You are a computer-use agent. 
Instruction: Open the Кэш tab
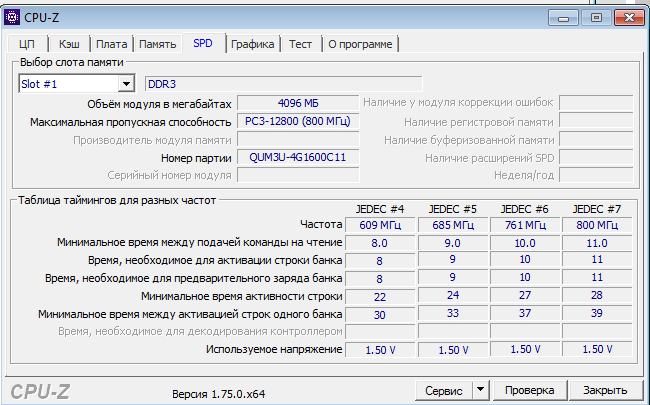69,44
